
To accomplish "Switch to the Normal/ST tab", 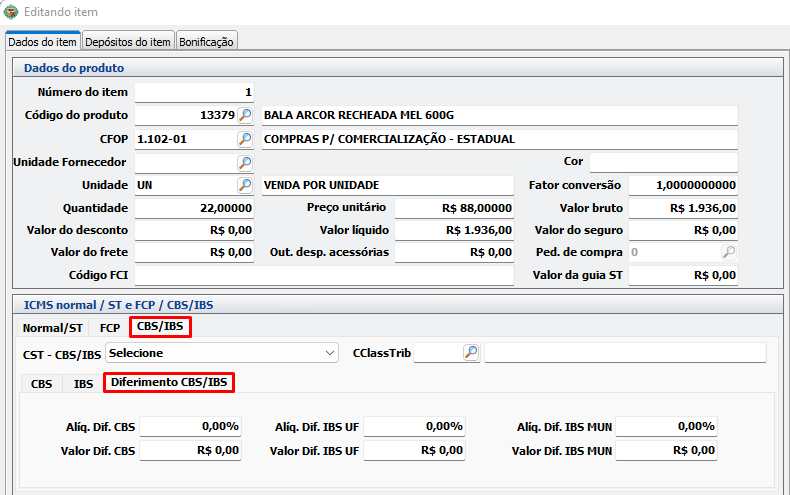I will [x=53, y=327].
